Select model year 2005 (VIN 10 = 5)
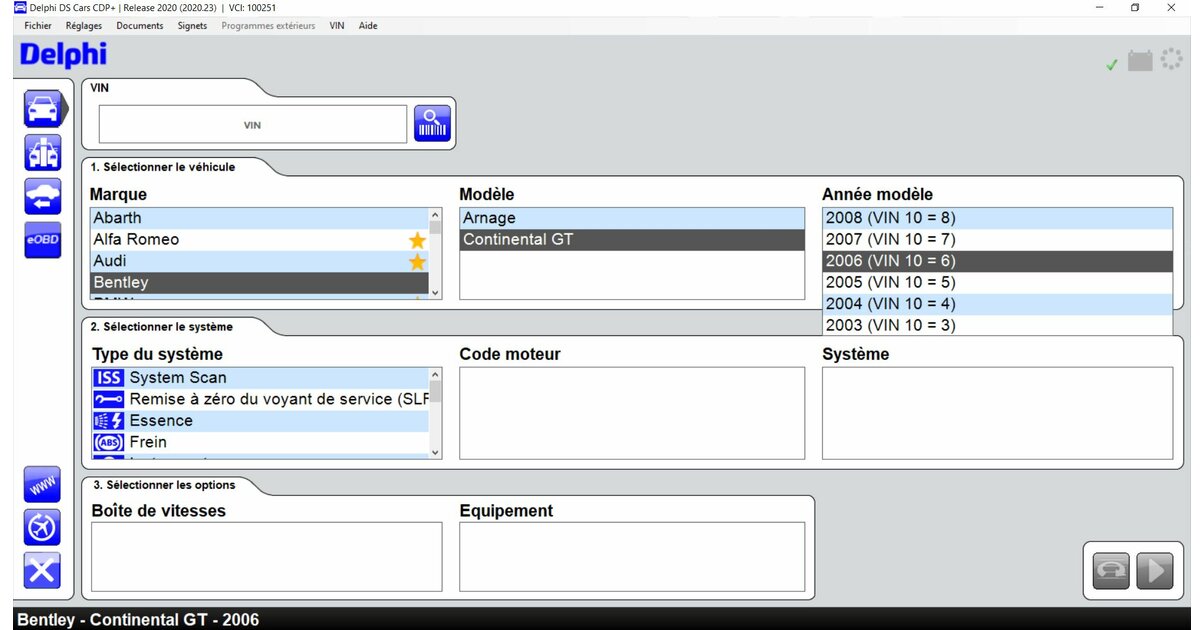Viewport: 1204px width, 630px height. [x=997, y=283]
